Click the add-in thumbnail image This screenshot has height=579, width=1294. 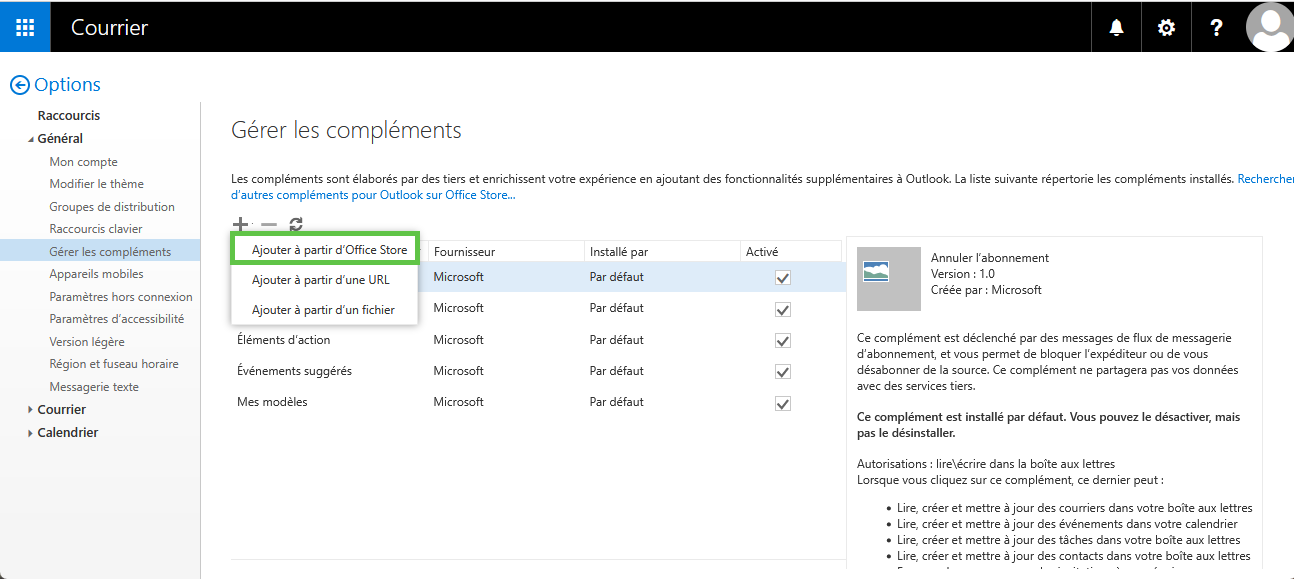(889, 279)
